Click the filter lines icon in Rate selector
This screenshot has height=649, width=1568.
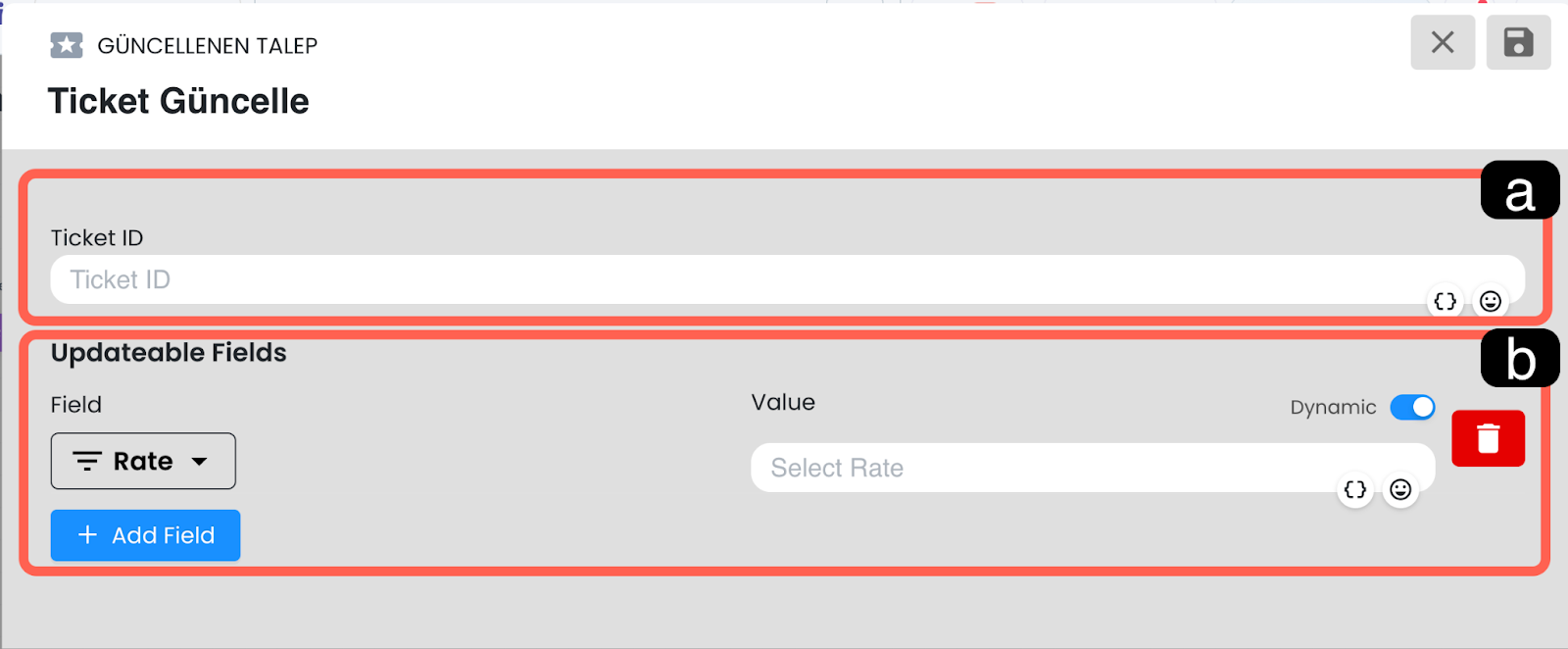tap(87, 461)
